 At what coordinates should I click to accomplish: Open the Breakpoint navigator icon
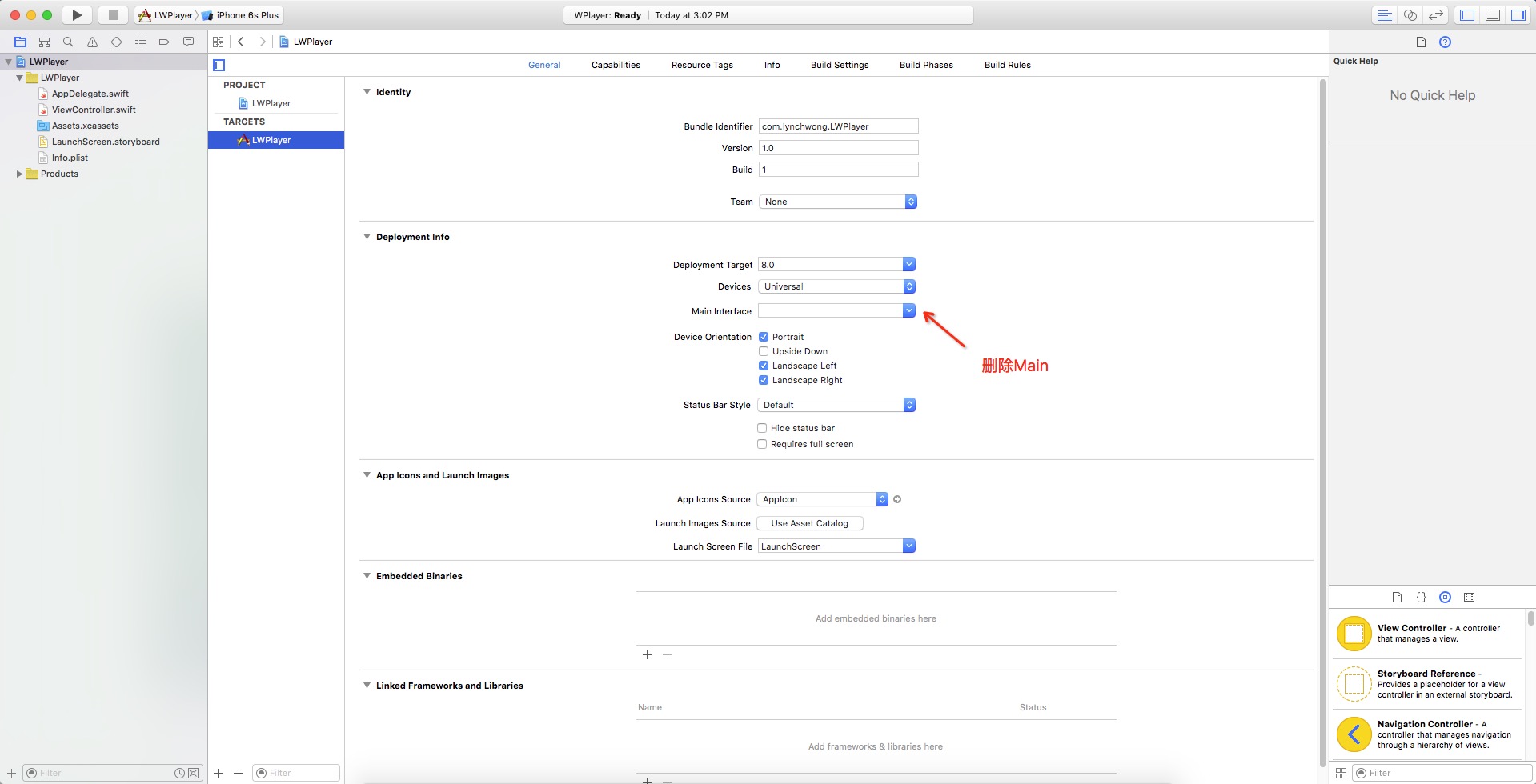point(164,42)
